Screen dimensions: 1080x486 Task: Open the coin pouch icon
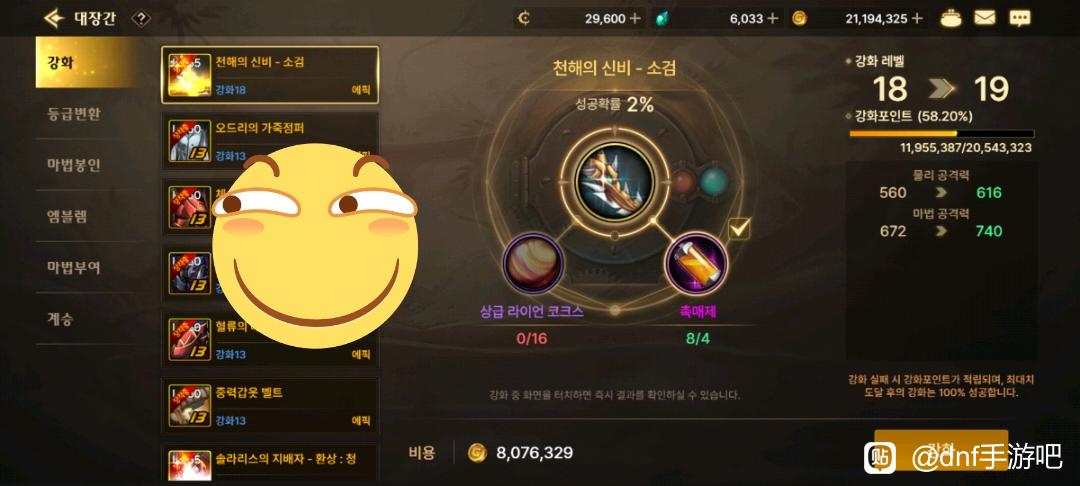tap(952, 19)
